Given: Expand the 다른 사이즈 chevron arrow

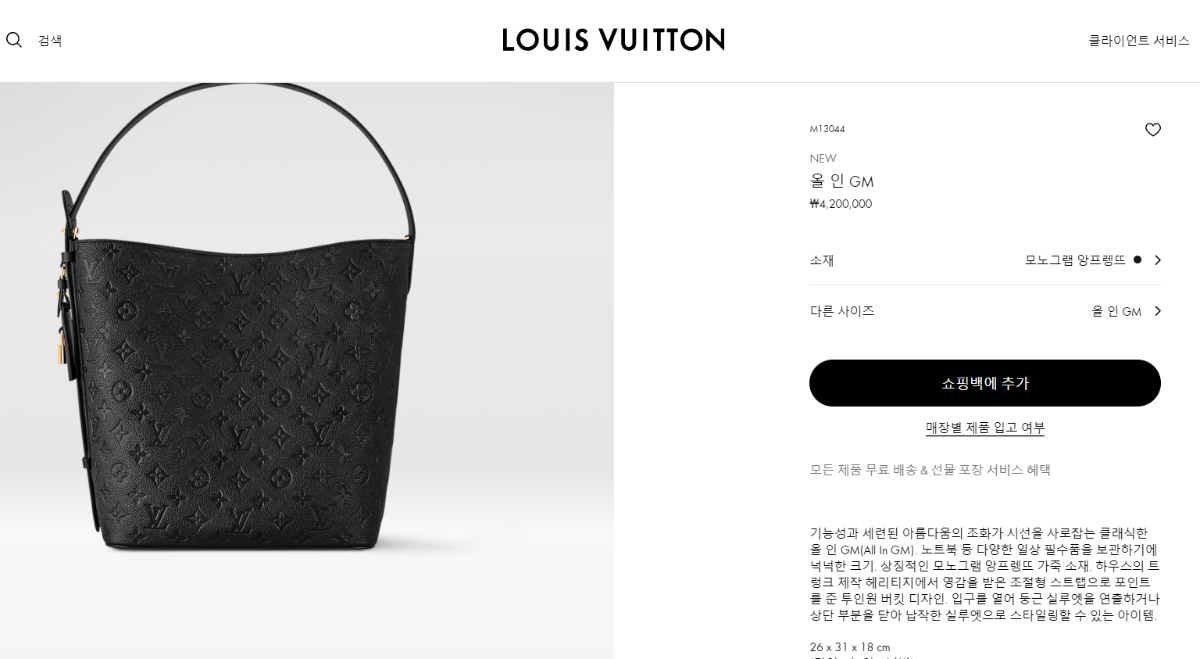Looking at the screenshot, I should [1158, 311].
